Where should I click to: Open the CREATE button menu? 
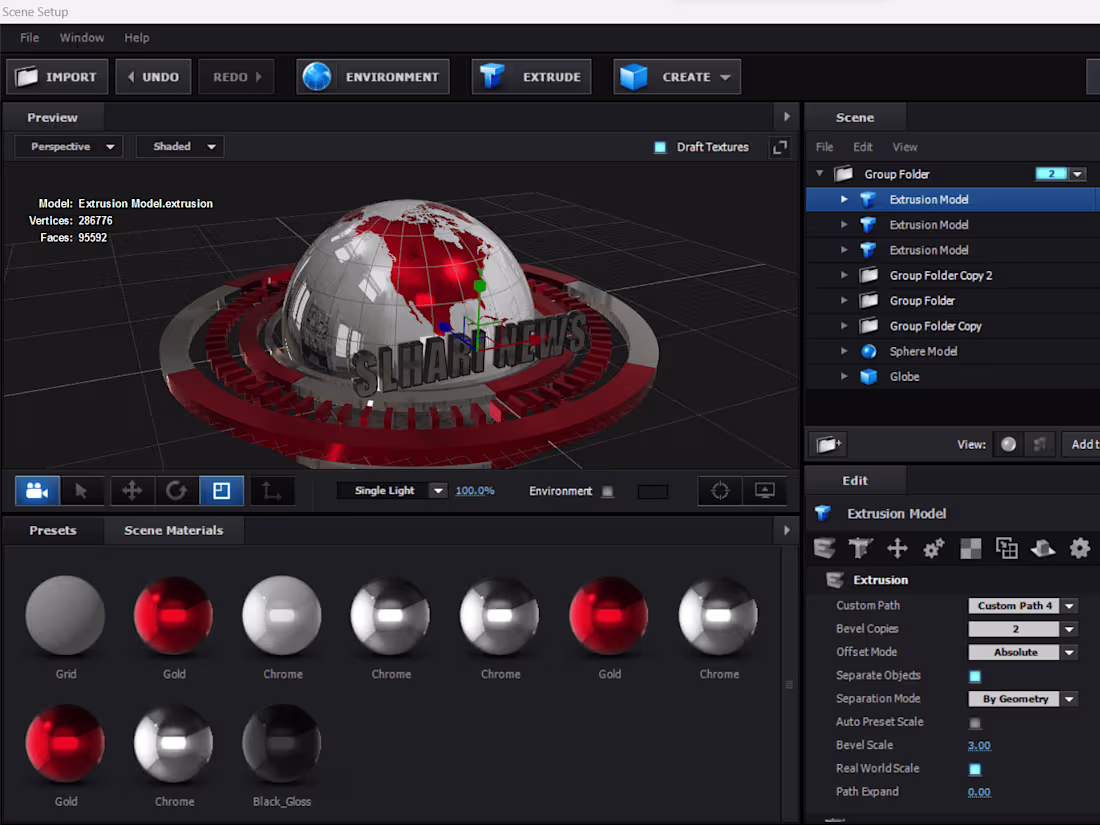point(677,76)
